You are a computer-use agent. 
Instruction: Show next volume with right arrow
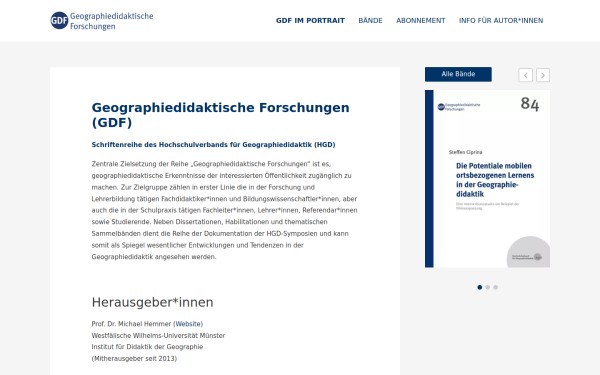[x=543, y=75]
